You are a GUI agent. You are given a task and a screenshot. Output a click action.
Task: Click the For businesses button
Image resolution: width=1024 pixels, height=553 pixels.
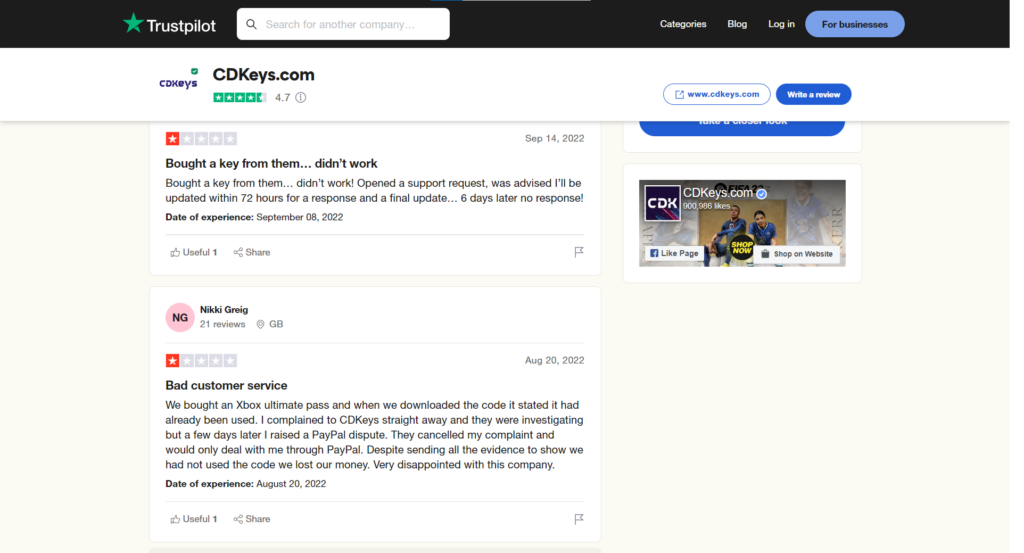point(855,24)
